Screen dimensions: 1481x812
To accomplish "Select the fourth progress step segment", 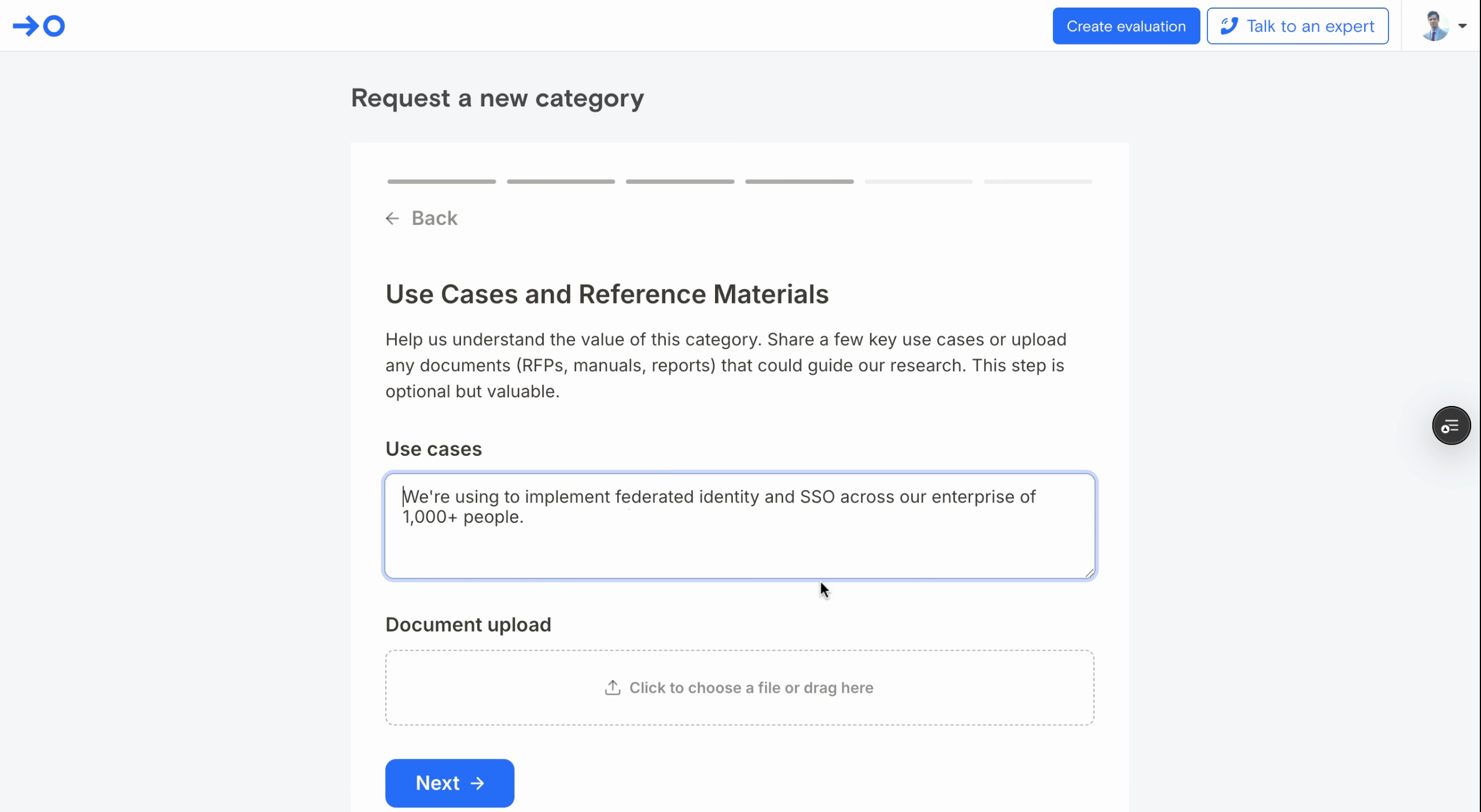I will coord(799,182).
